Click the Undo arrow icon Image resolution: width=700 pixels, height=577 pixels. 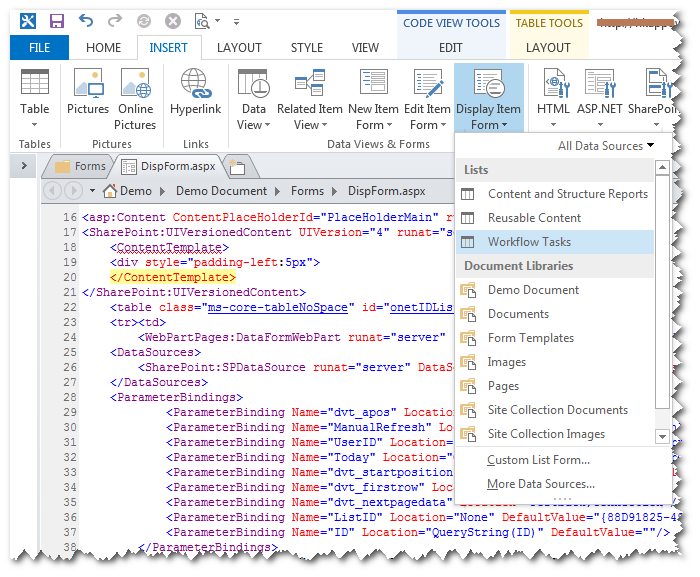click(x=86, y=21)
